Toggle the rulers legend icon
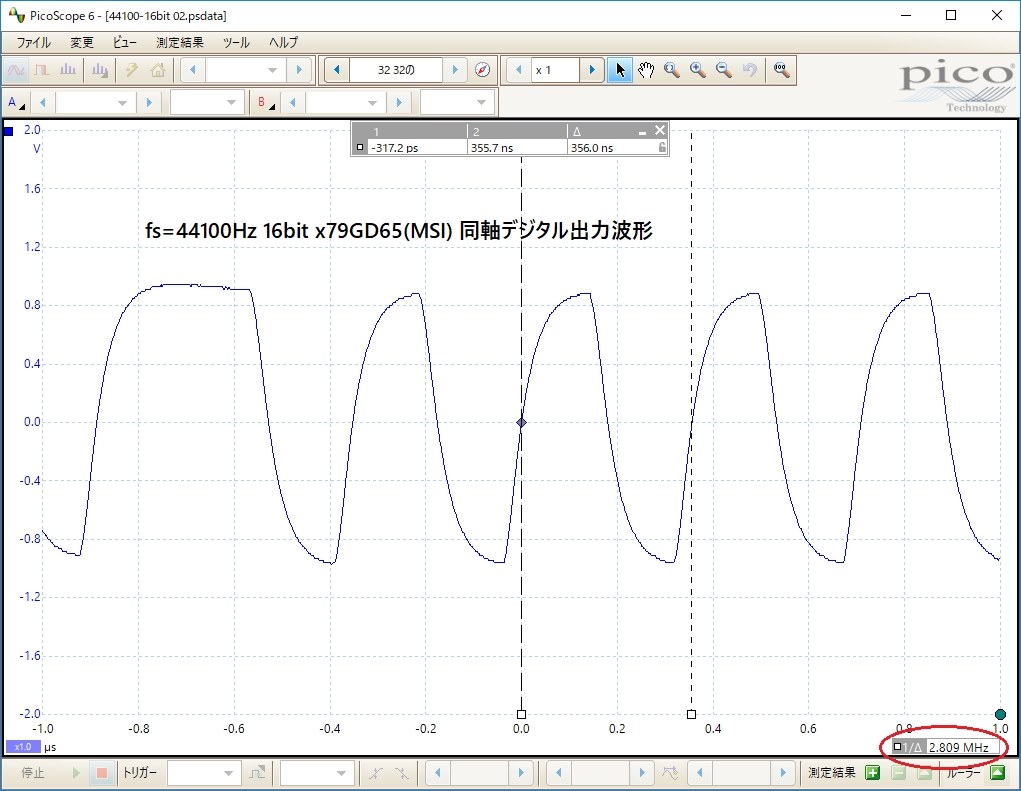The height and width of the screenshot is (791, 1021). point(998,773)
